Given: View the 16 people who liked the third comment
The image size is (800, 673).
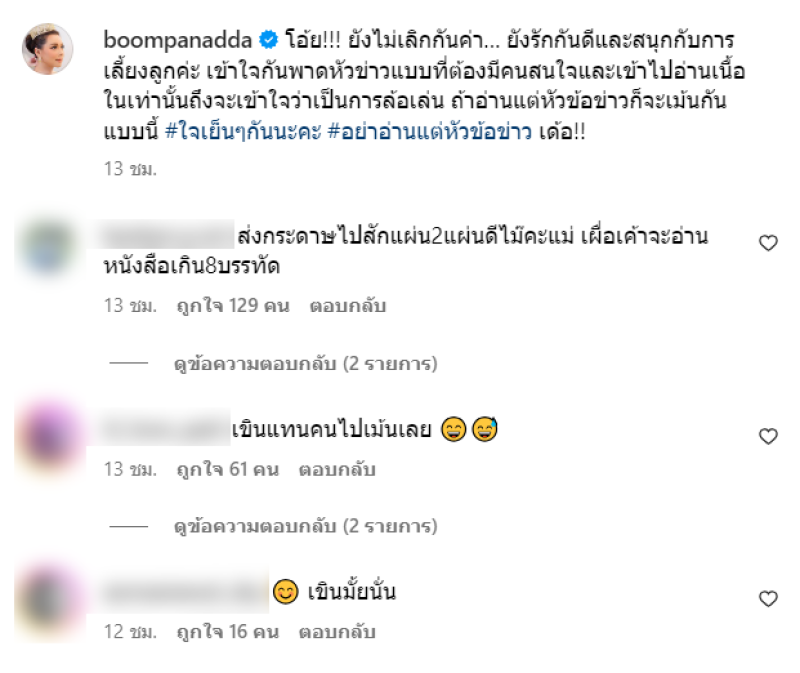Looking at the screenshot, I should pyautogui.click(x=228, y=632).
